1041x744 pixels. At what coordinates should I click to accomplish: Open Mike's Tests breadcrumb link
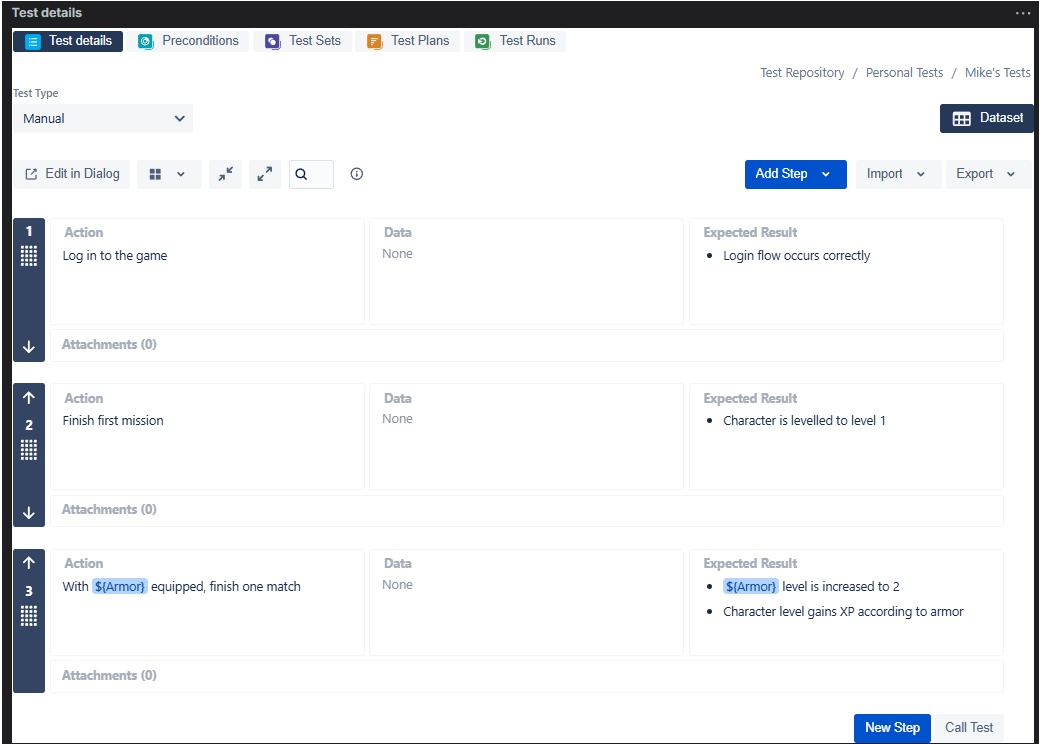point(997,73)
